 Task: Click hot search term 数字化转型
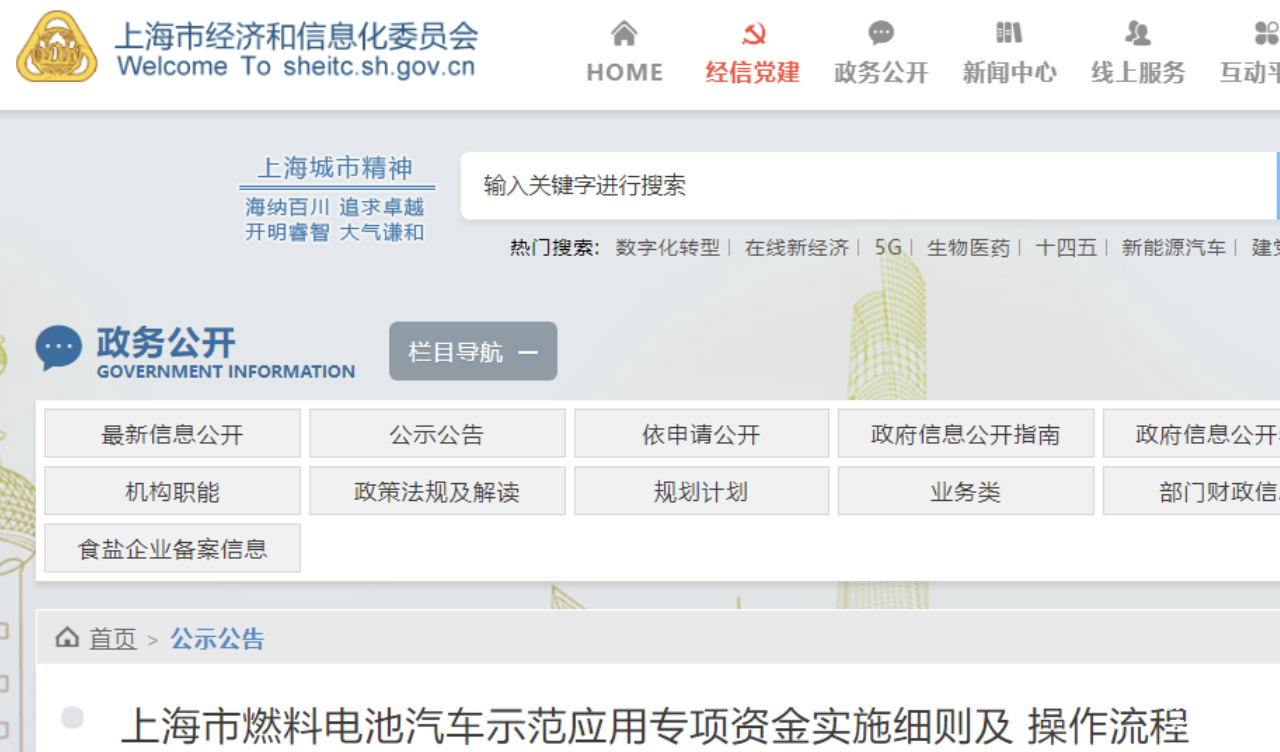667,248
